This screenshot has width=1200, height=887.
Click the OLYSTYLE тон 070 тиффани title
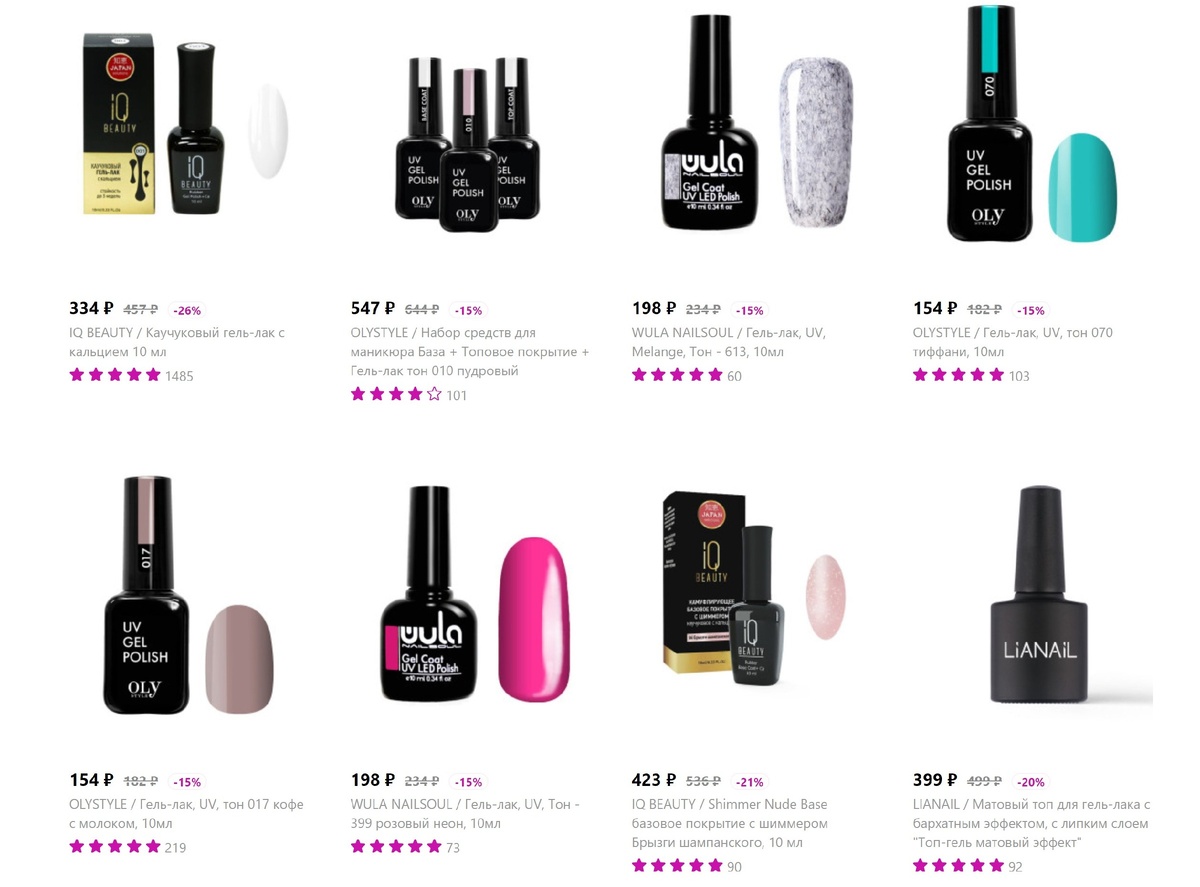(x=1013, y=342)
